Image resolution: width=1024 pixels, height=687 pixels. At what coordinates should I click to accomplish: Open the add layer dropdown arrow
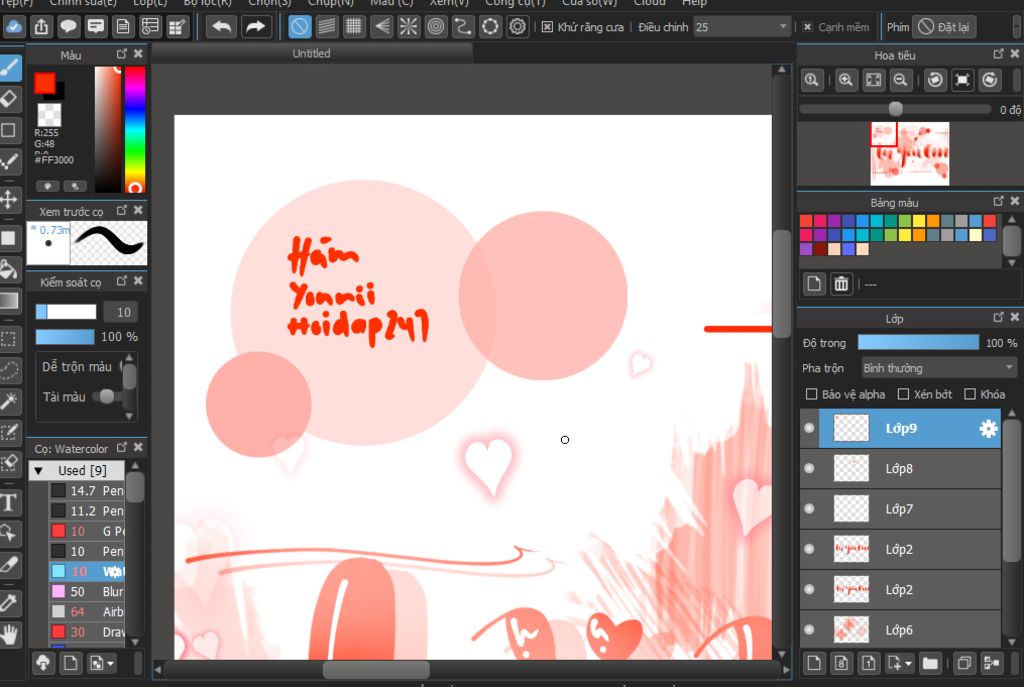click(x=908, y=664)
